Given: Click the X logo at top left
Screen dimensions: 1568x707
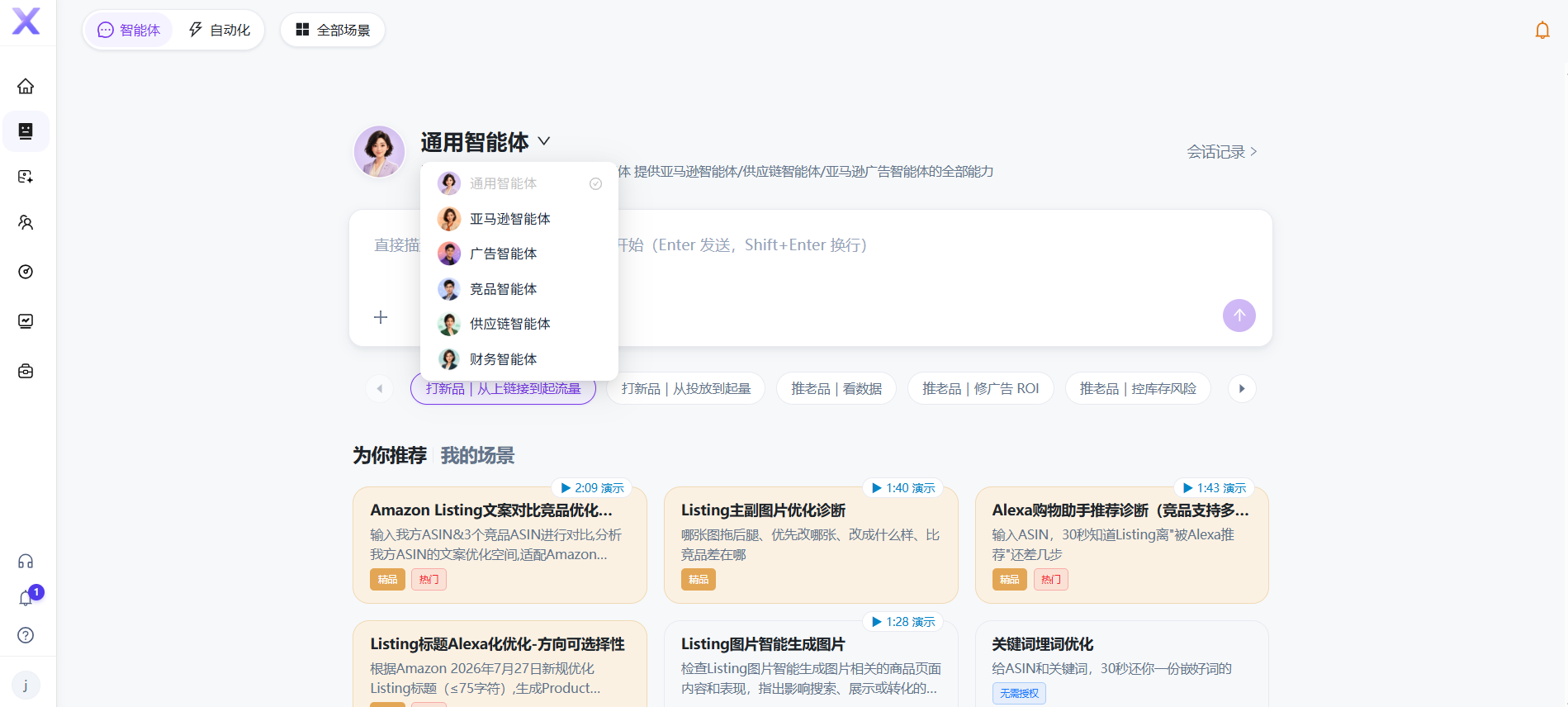Looking at the screenshot, I should 26,21.
